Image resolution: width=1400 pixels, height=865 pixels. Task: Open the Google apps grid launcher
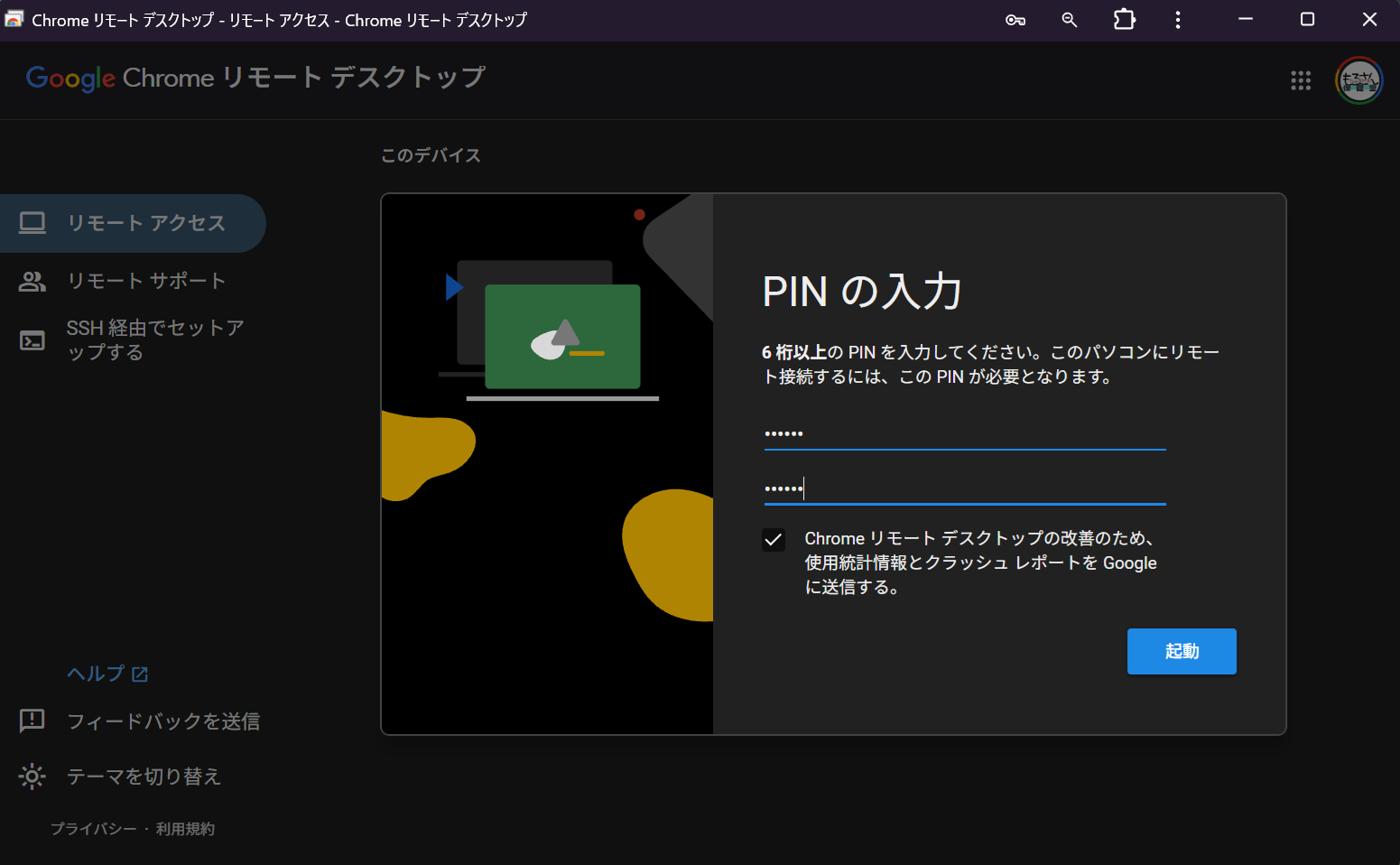point(1300,81)
